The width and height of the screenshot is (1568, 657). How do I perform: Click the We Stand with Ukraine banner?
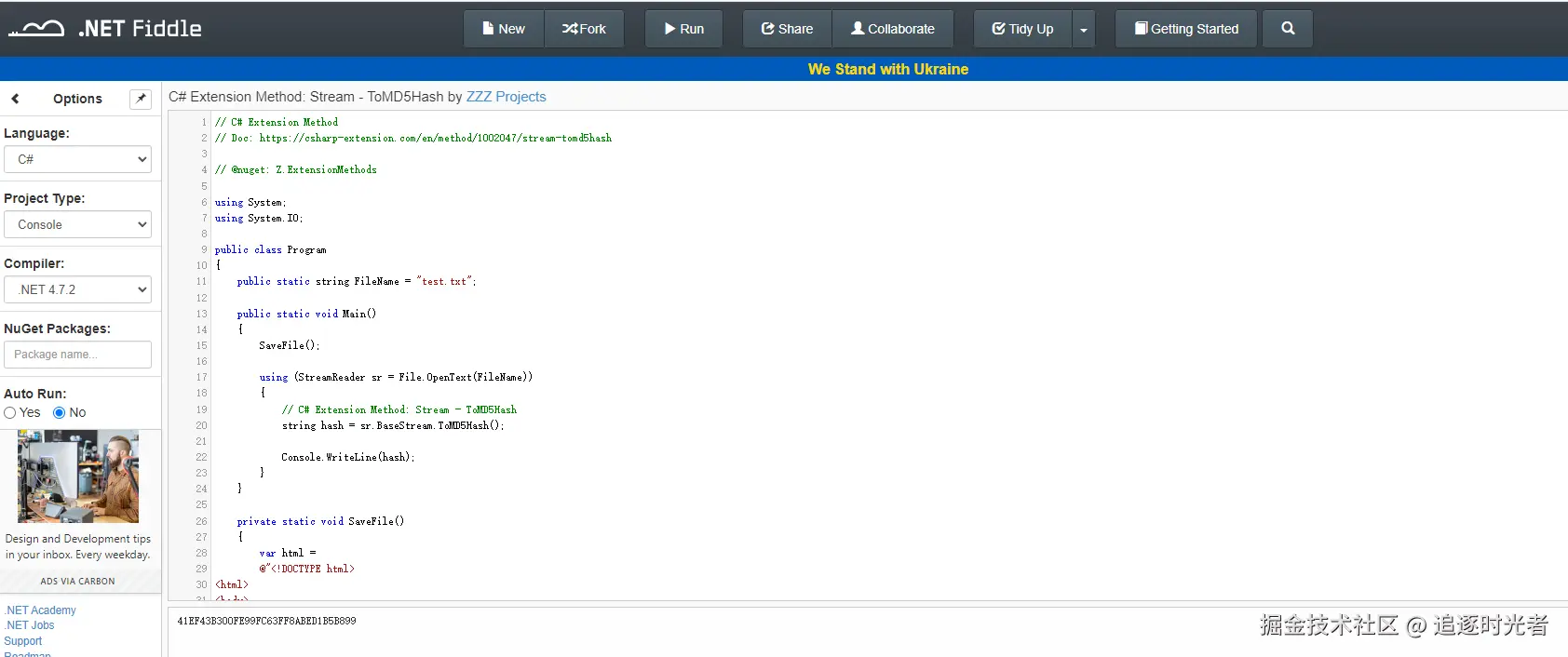[888, 69]
